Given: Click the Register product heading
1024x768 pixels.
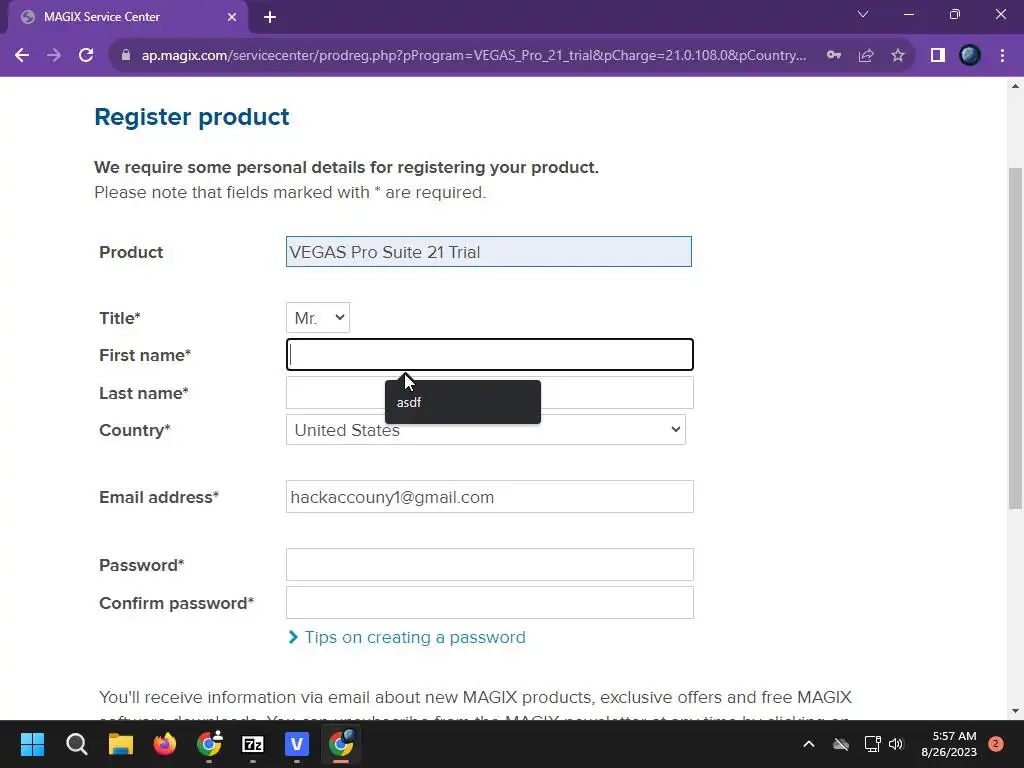Looking at the screenshot, I should coord(192,117).
